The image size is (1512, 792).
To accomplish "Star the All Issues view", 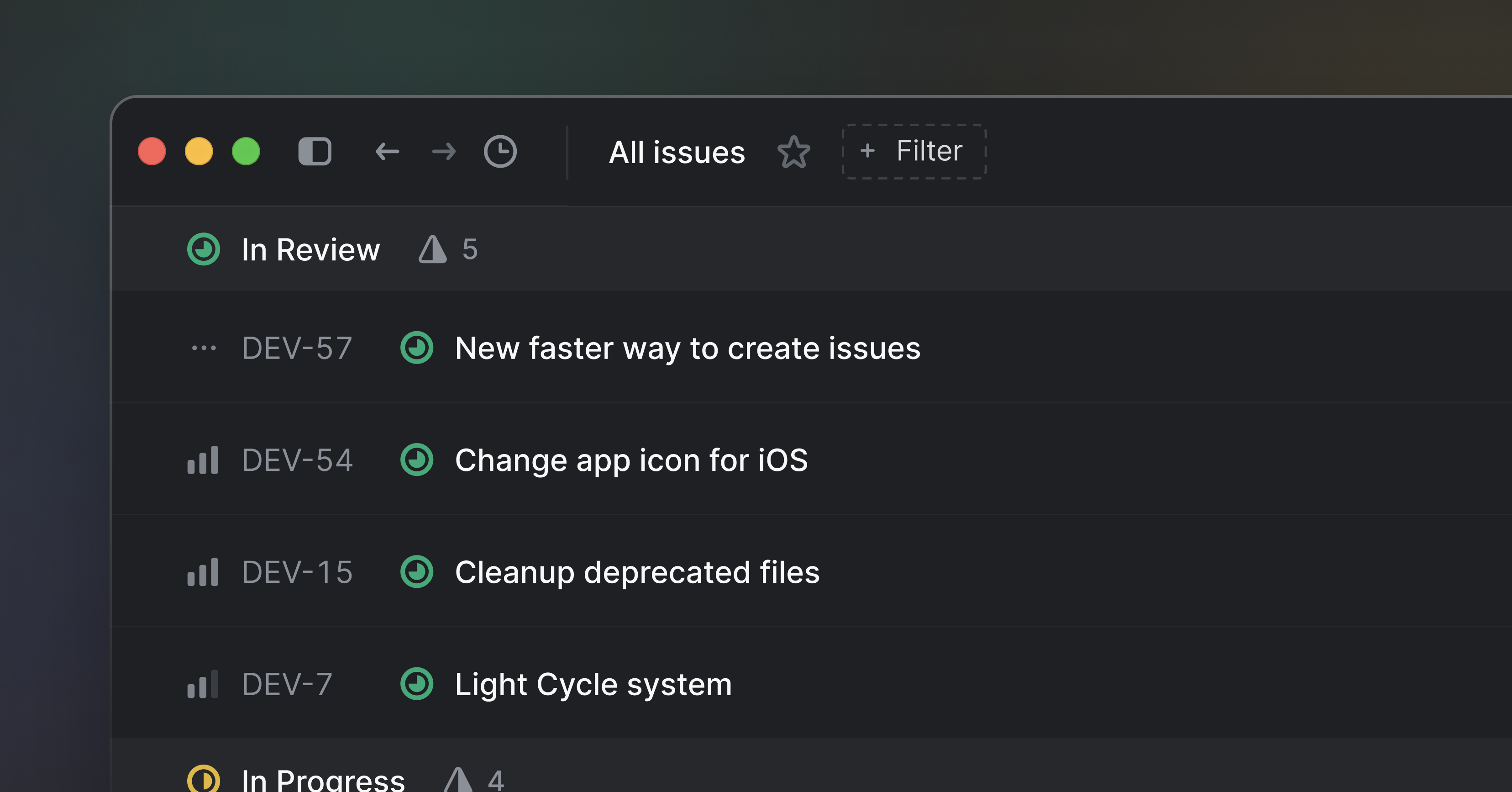I will 795,152.
